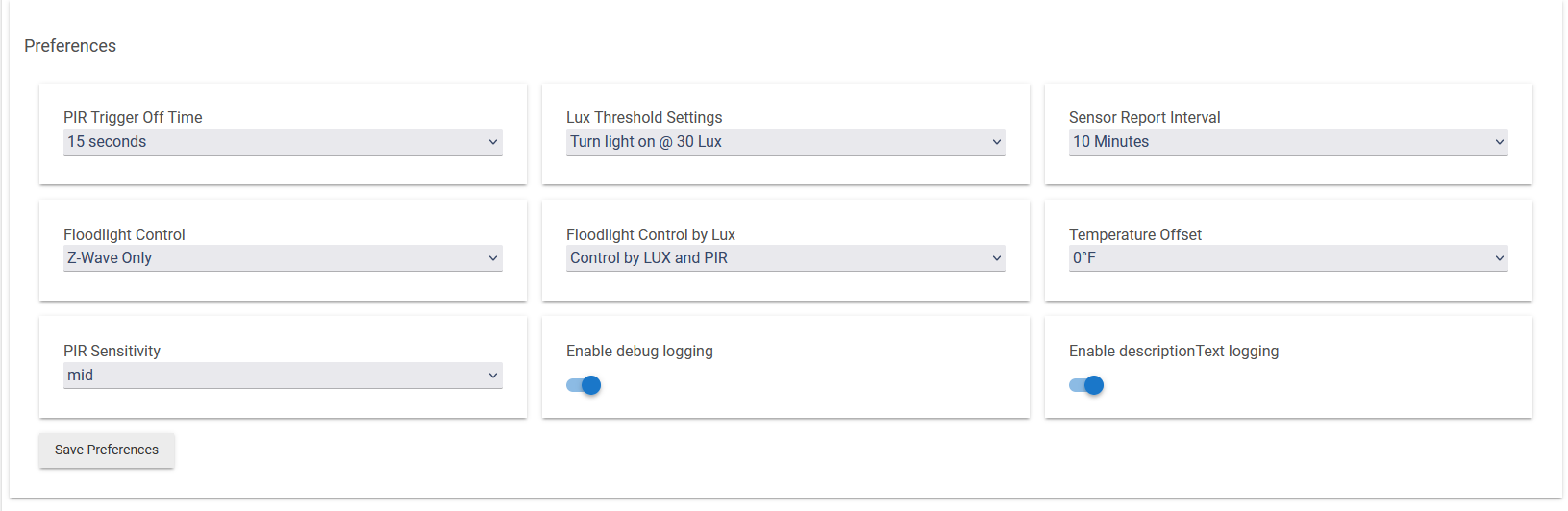
Task: Open the Floodlight Control dropdown showing Z-Wave Only
Action: tap(283, 258)
